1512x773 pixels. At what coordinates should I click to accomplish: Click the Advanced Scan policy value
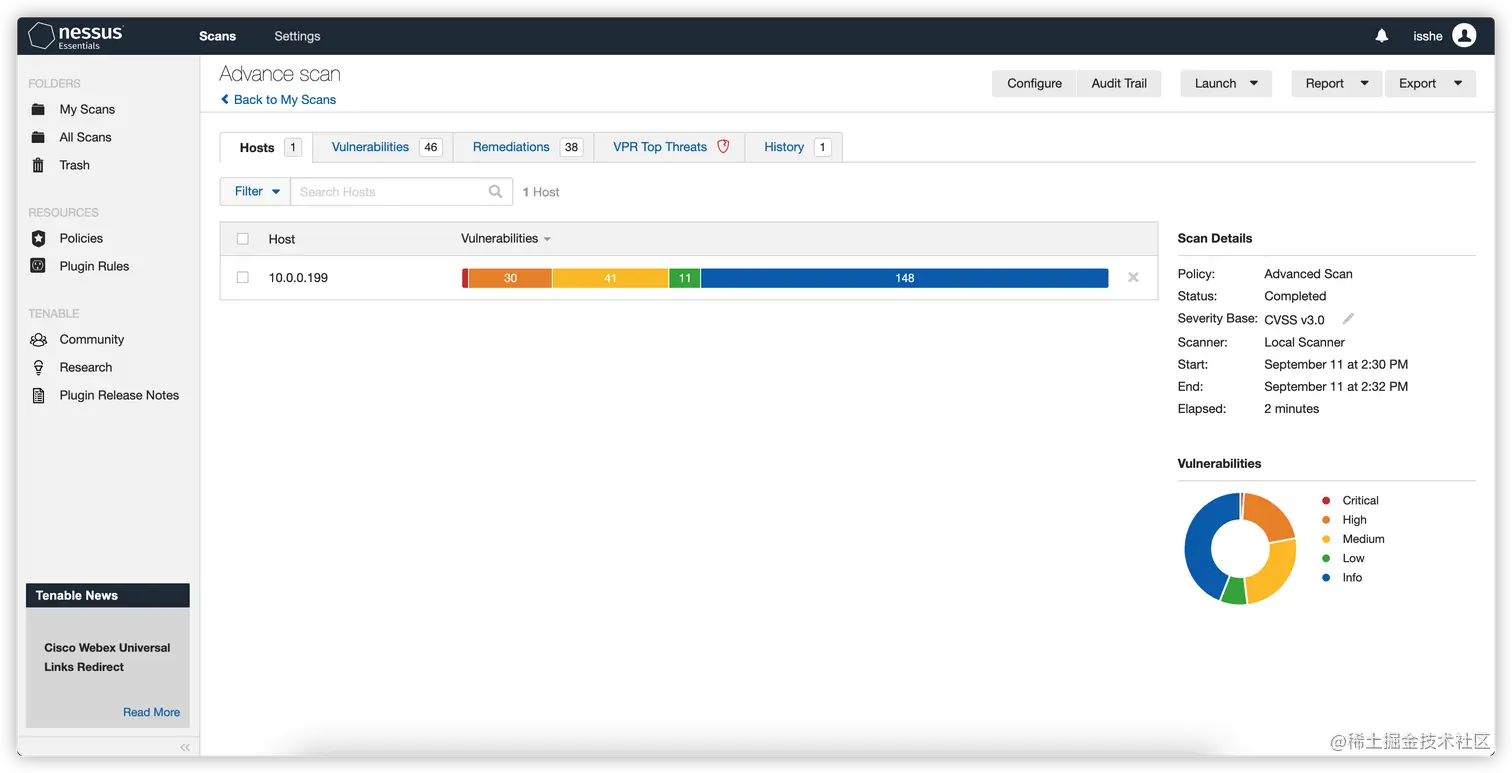pos(1308,274)
